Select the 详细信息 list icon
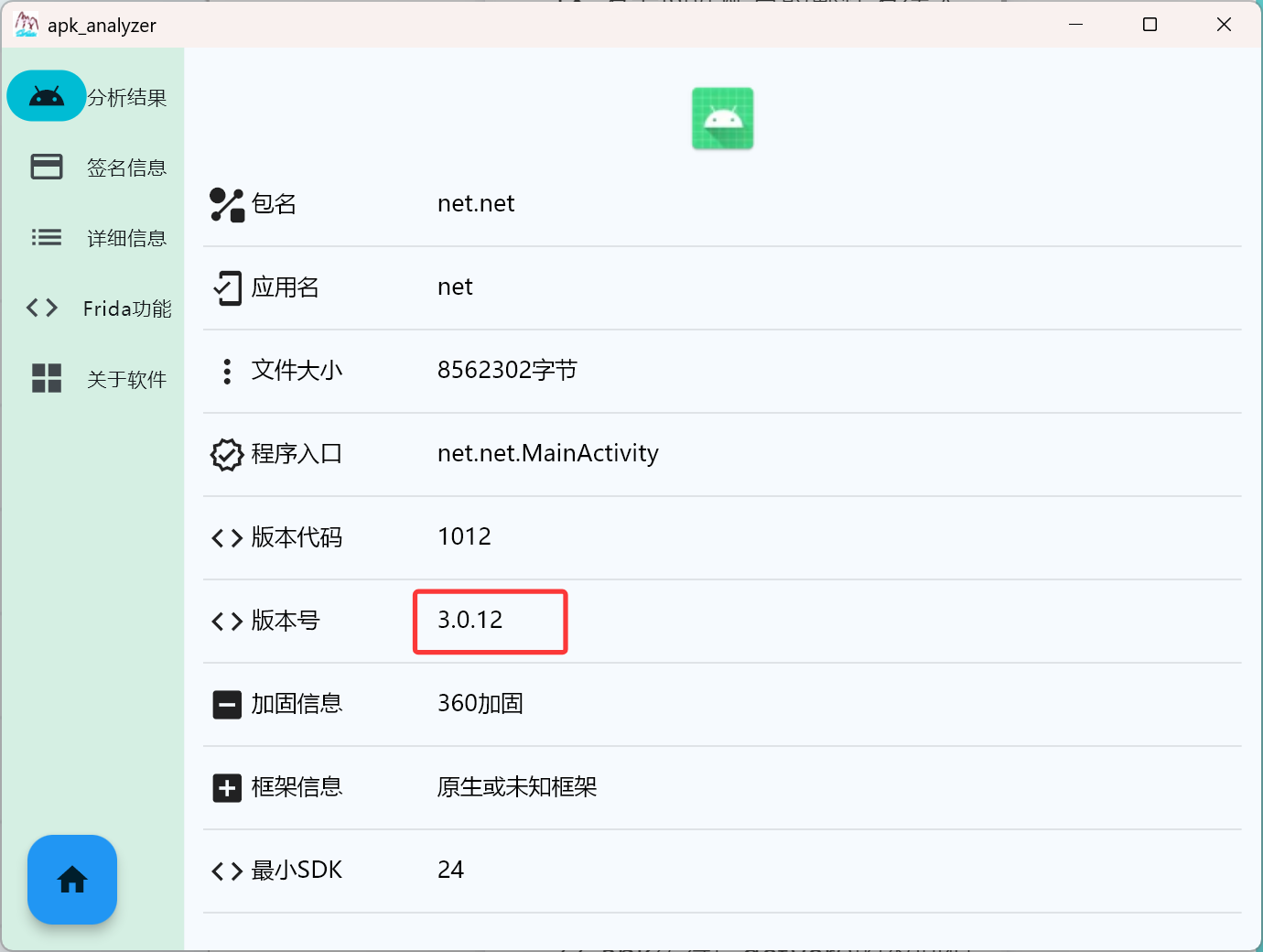The width and height of the screenshot is (1263, 952). [47, 237]
